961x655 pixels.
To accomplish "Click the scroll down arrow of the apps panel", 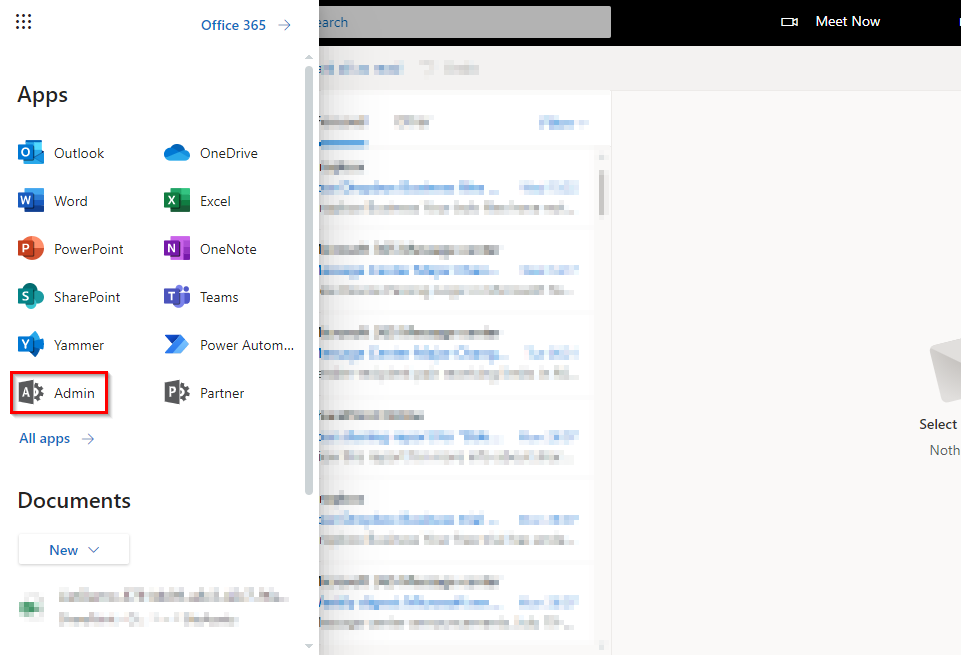I will [x=309, y=646].
